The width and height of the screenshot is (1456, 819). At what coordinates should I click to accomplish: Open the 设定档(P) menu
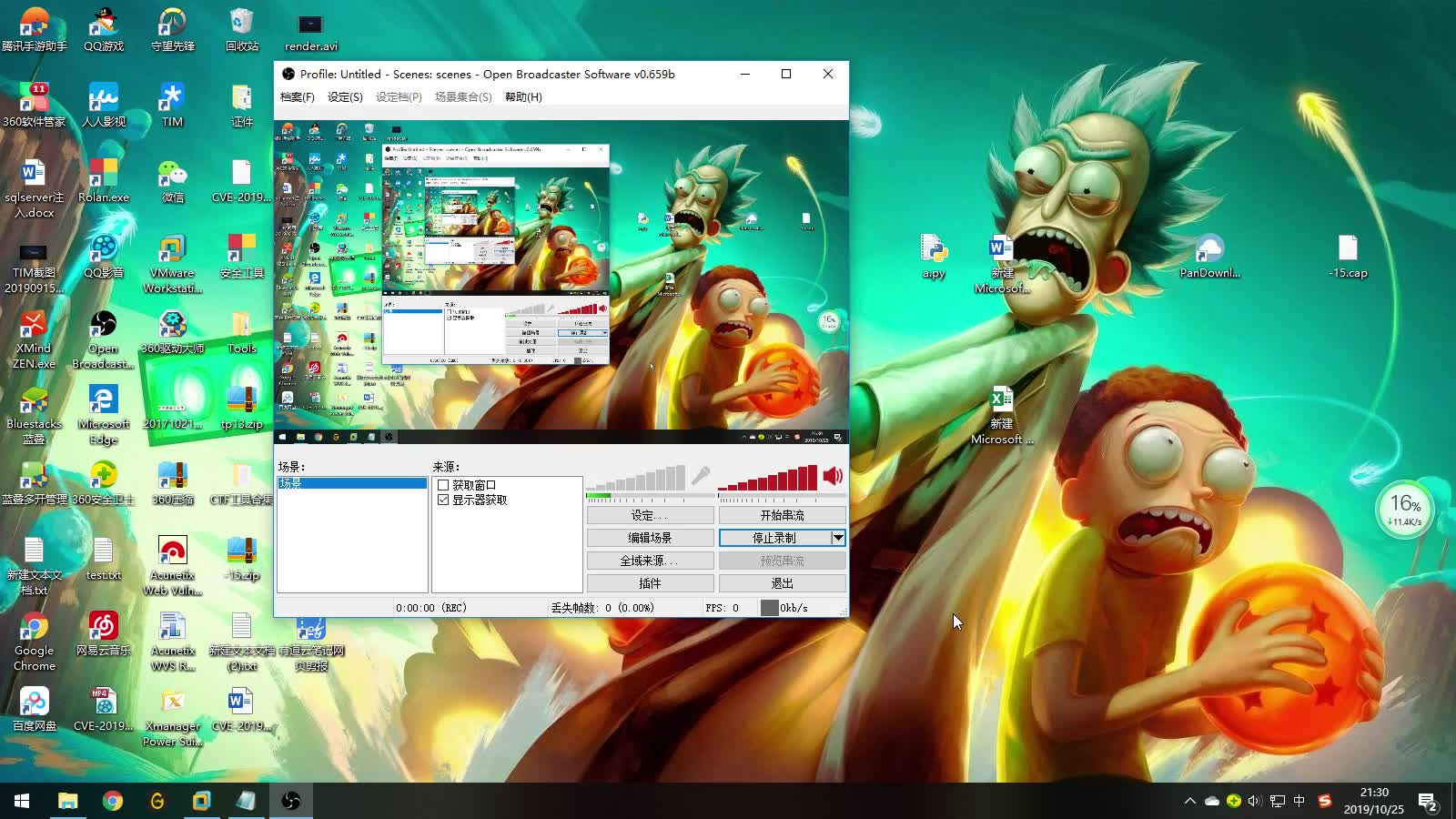pos(399,96)
